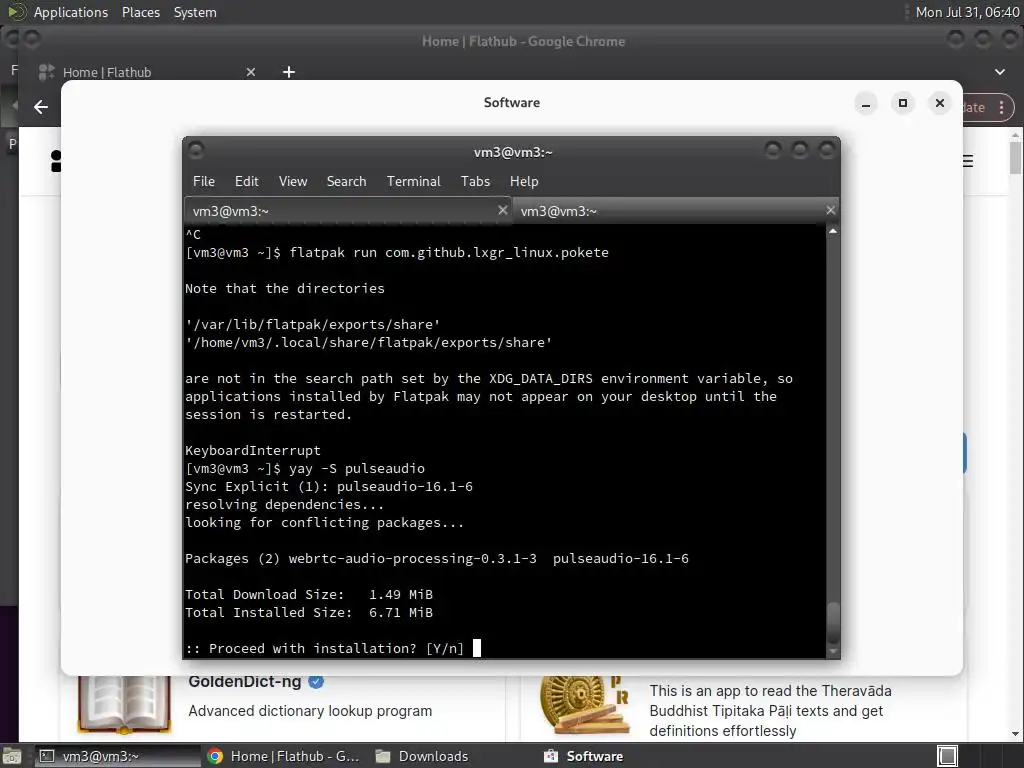
Task: Close the second terminal tab
Action: click(x=831, y=210)
